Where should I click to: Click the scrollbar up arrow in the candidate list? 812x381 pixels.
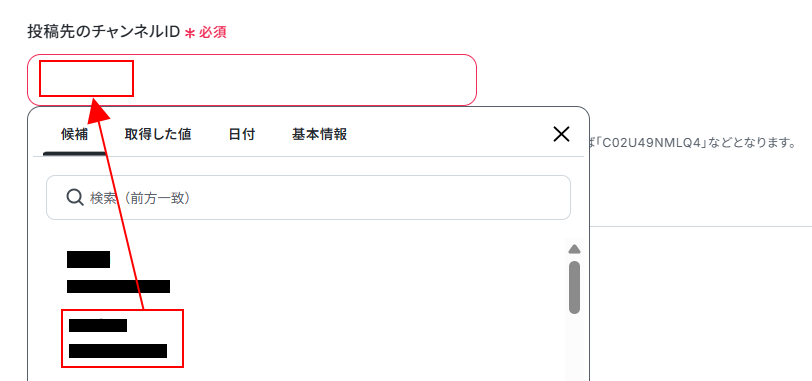tap(574, 250)
